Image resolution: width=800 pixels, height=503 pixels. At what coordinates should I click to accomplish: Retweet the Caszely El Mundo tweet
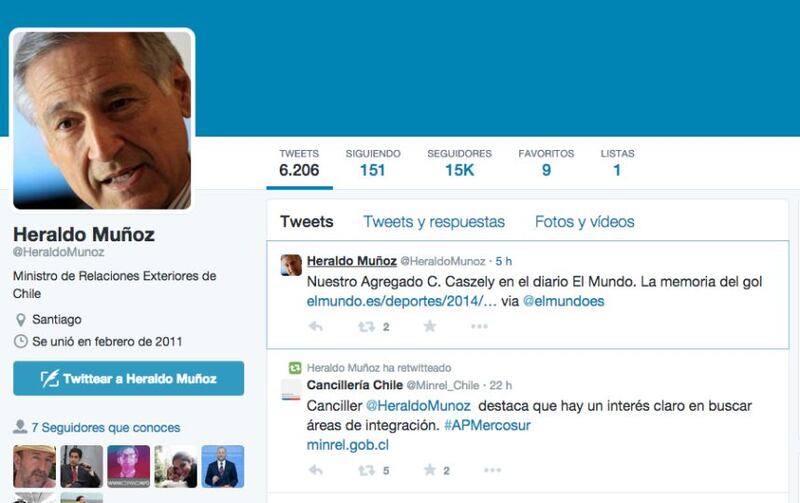366,326
